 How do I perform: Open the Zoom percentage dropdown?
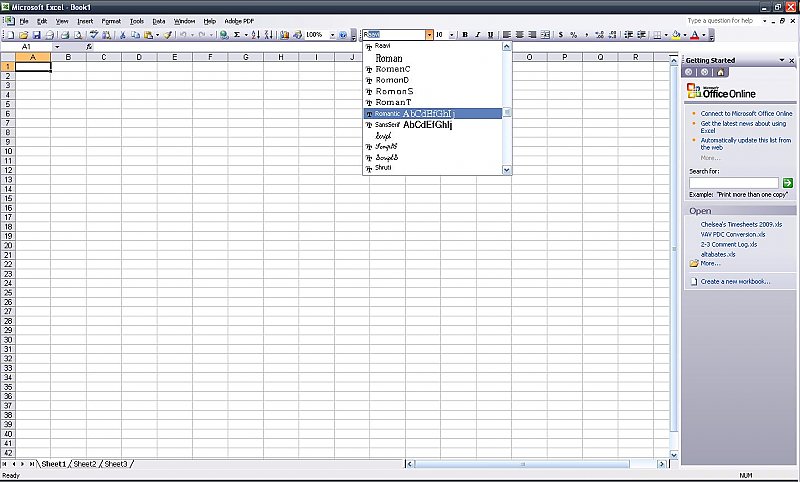pos(332,35)
